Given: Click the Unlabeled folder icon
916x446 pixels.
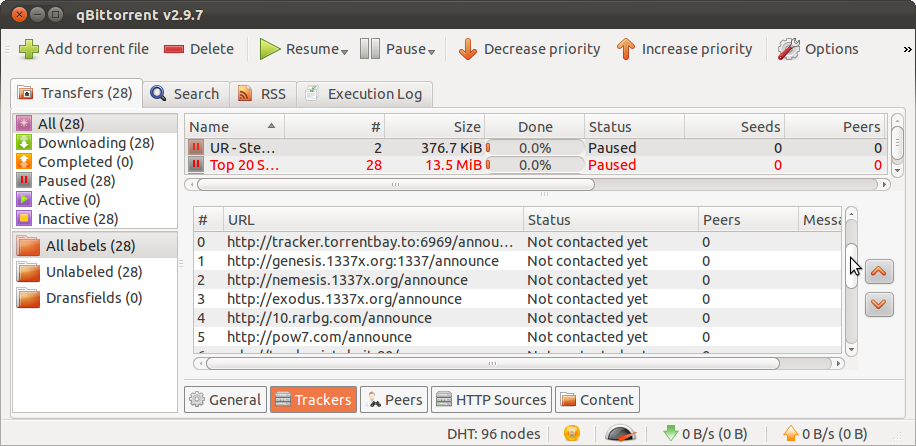Looking at the screenshot, I should coord(27,272).
